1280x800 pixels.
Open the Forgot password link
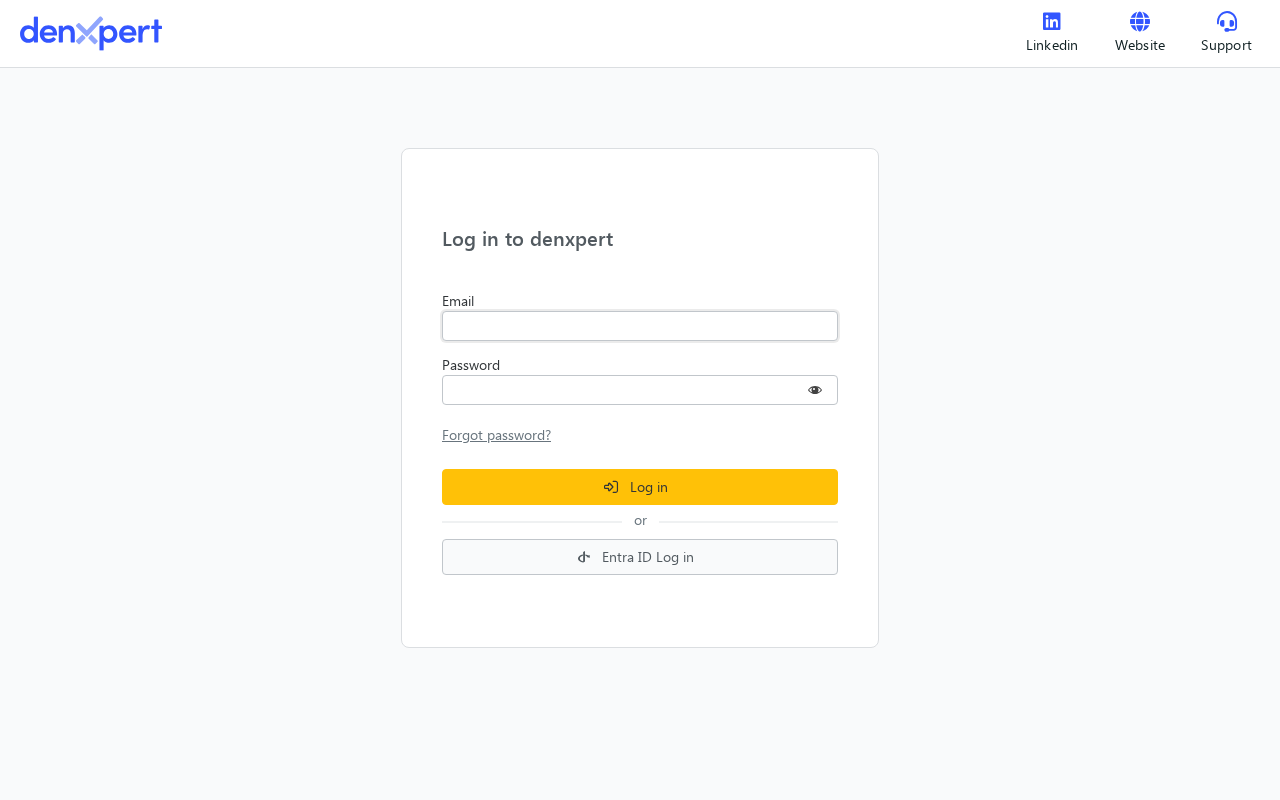[496, 435]
